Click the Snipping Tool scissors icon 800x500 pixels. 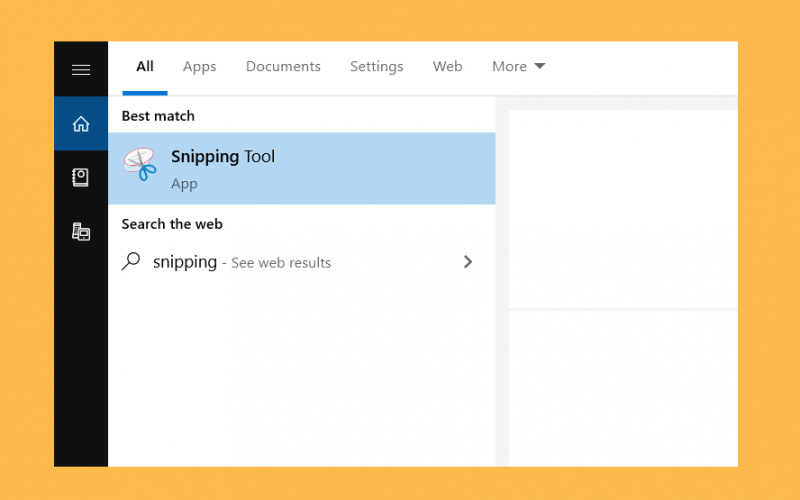pyautogui.click(x=140, y=164)
